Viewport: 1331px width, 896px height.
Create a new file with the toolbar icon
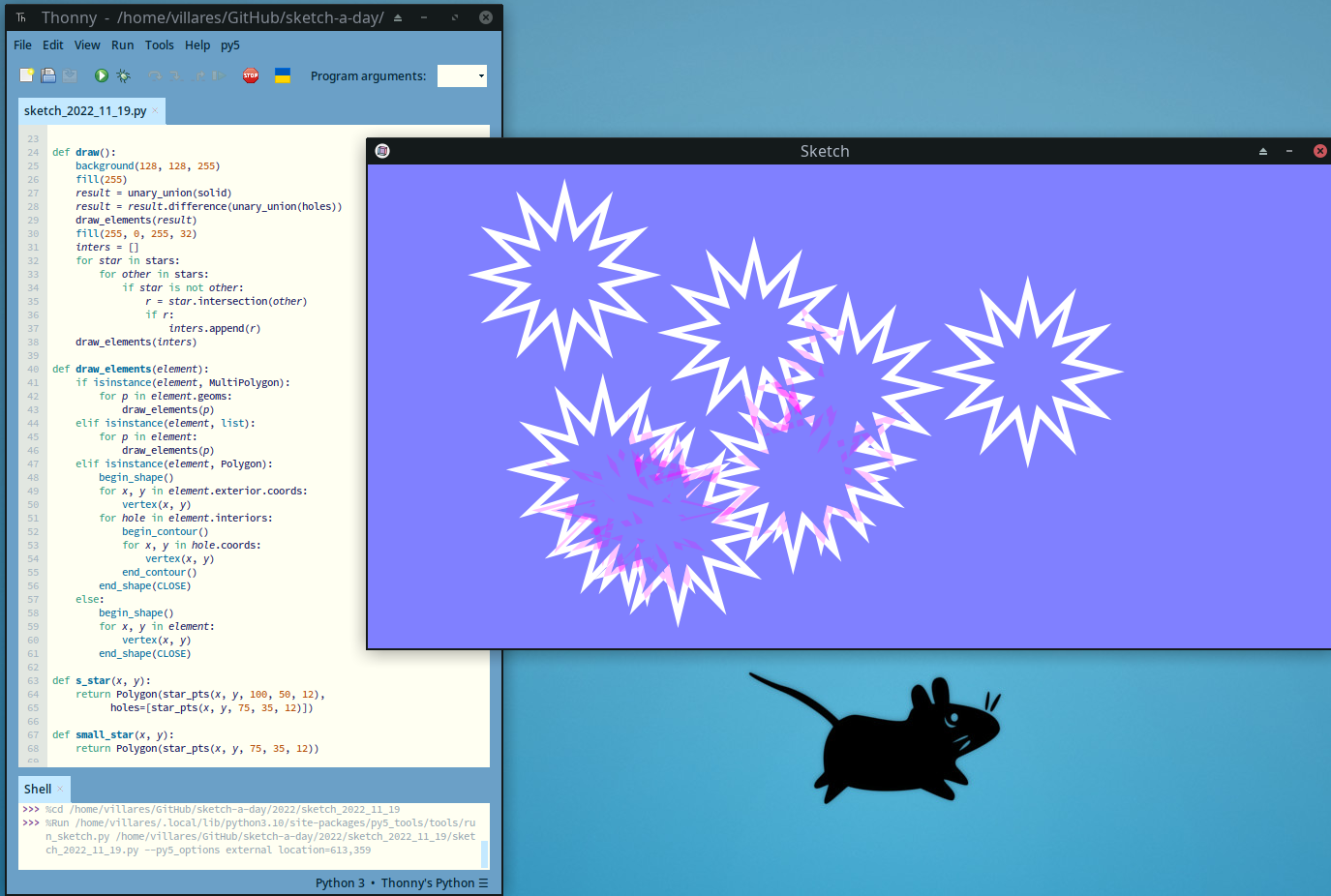[x=27, y=75]
